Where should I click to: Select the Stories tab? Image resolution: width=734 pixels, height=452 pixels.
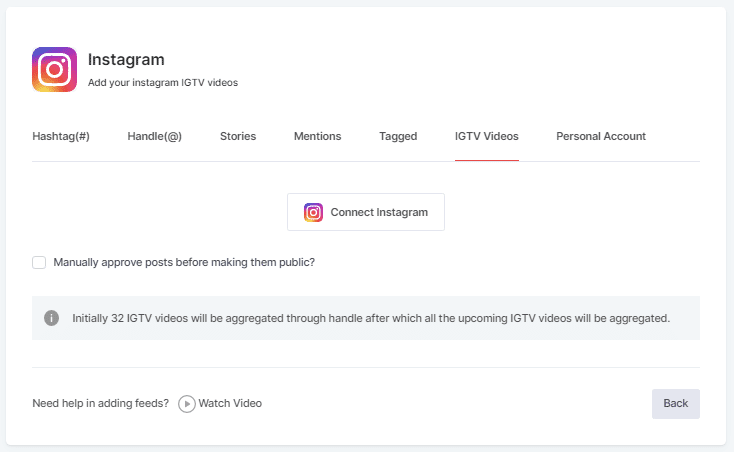[x=238, y=136]
